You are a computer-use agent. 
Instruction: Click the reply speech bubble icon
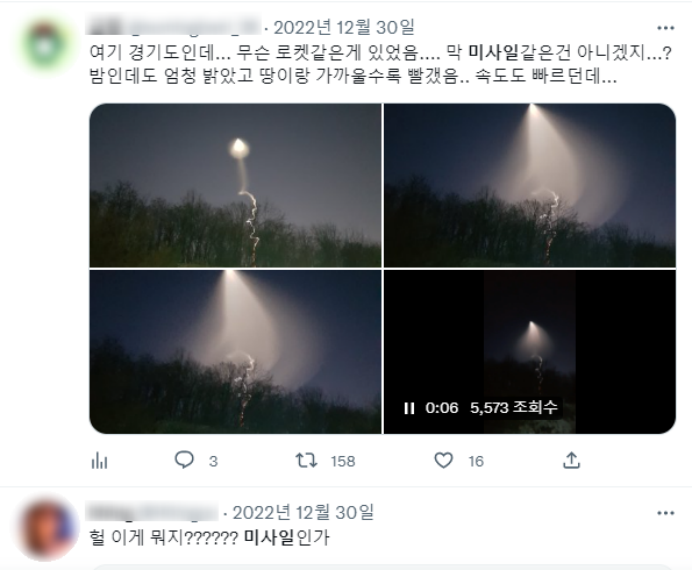pos(184,460)
